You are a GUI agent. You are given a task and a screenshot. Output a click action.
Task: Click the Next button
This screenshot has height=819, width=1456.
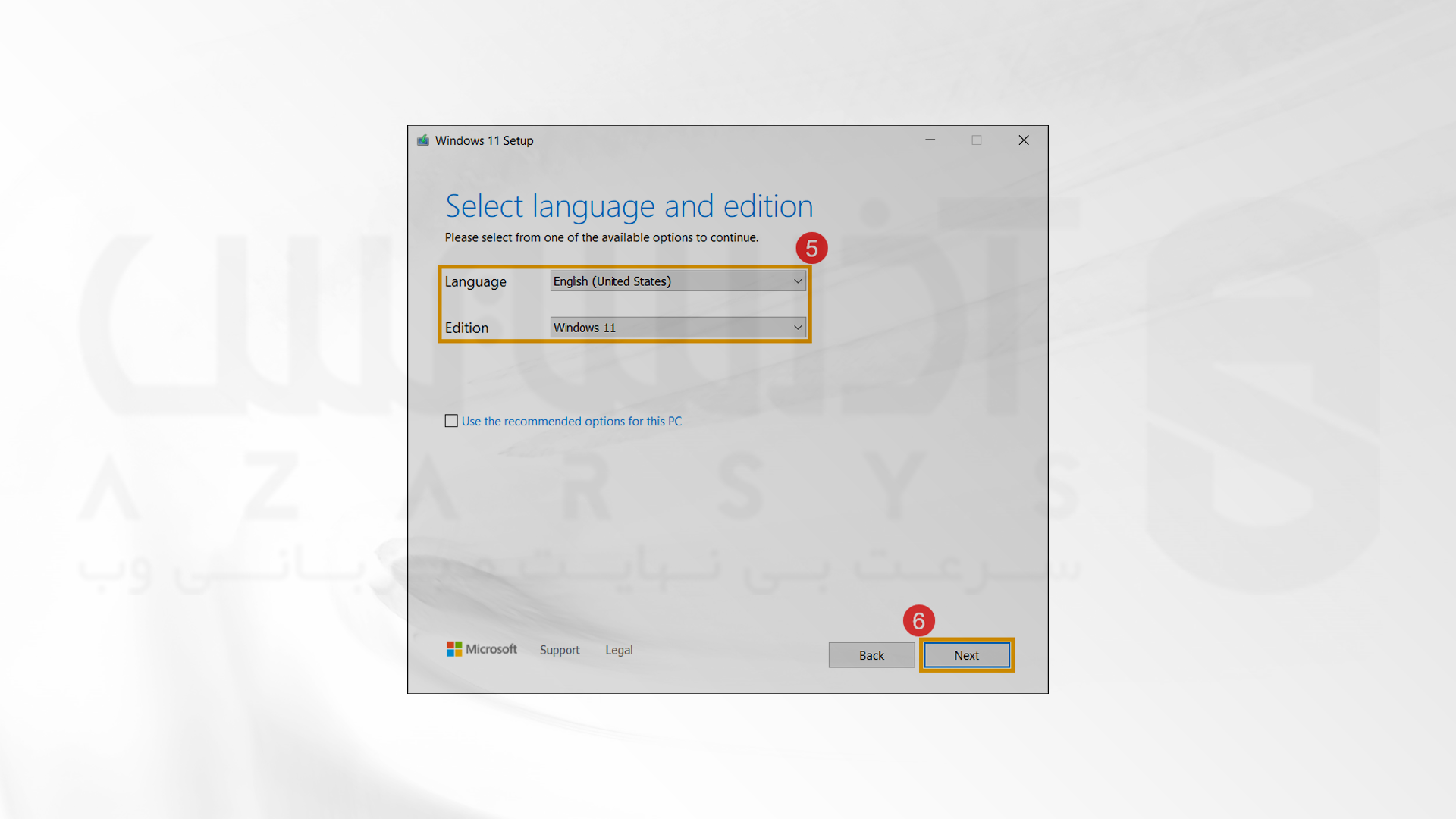click(x=967, y=655)
